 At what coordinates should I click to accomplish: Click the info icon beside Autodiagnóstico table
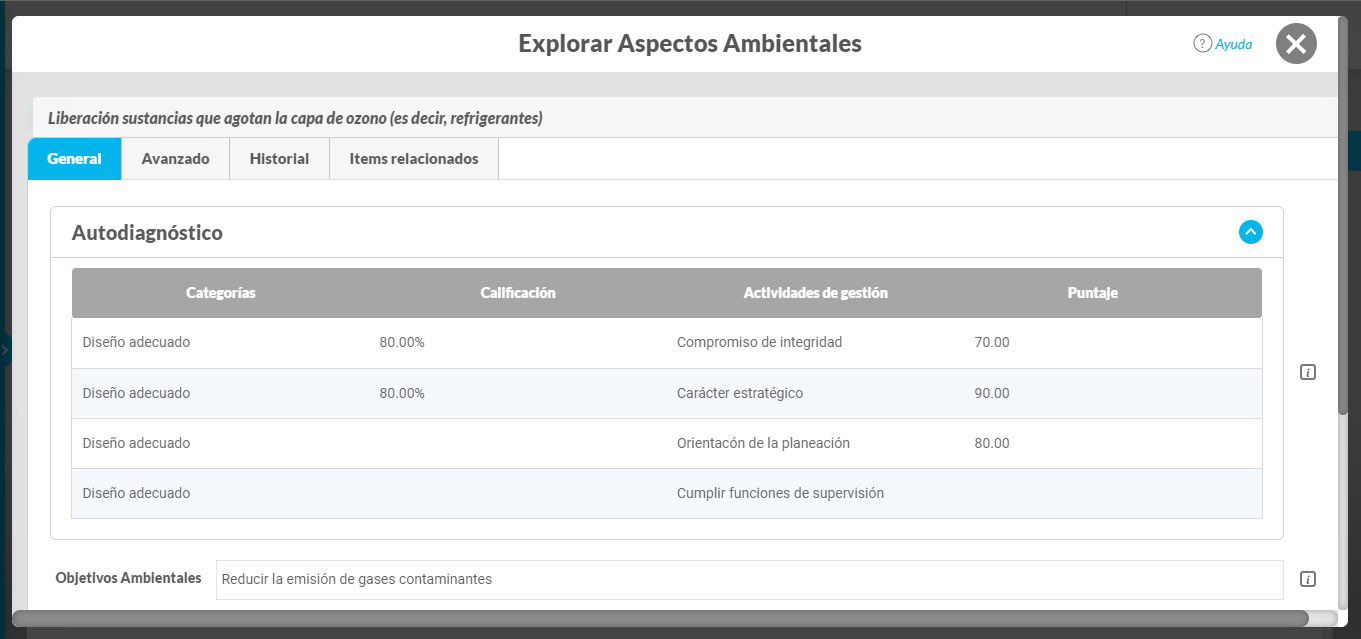[1307, 372]
